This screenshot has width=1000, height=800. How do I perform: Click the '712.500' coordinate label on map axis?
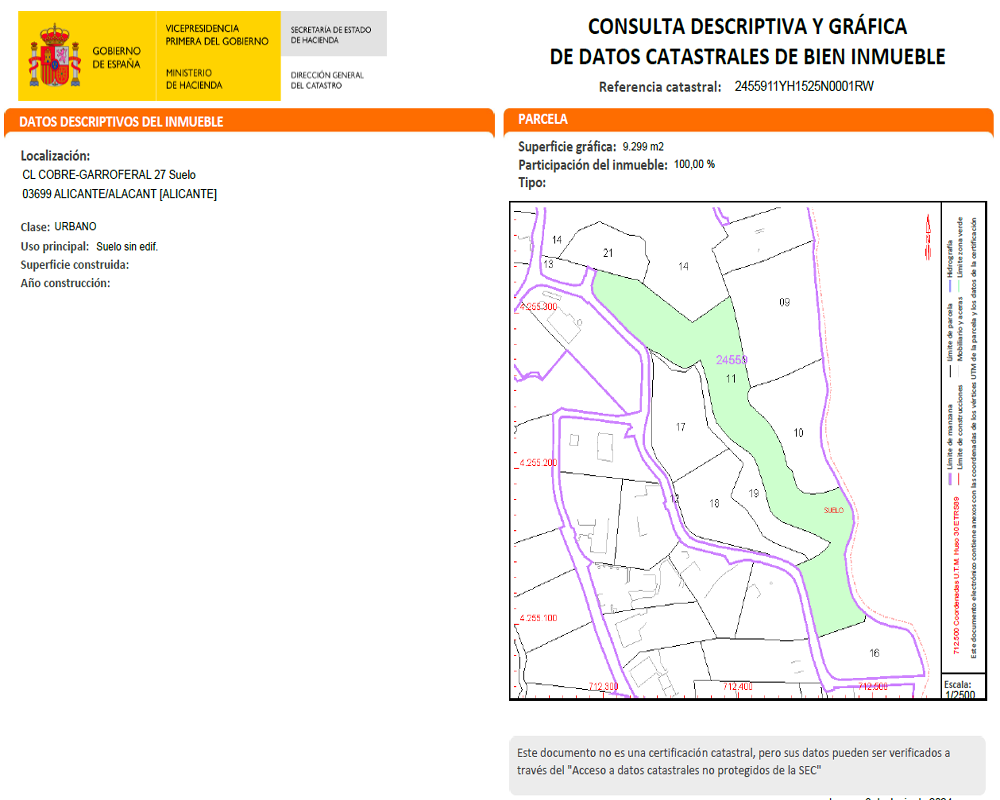point(873,687)
